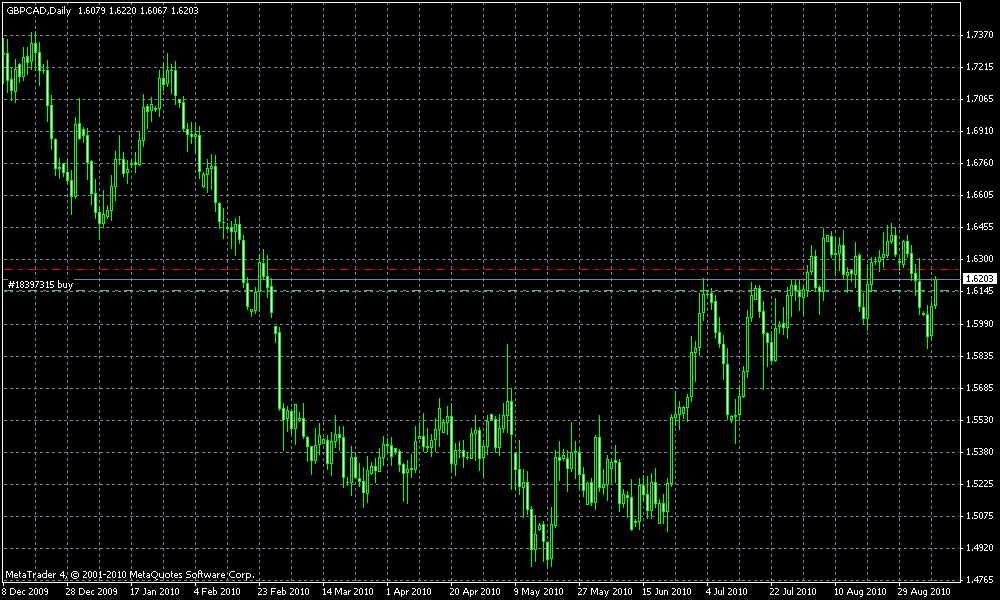
Task: Pick the 1.6910 price scale label
Action: point(980,131)
